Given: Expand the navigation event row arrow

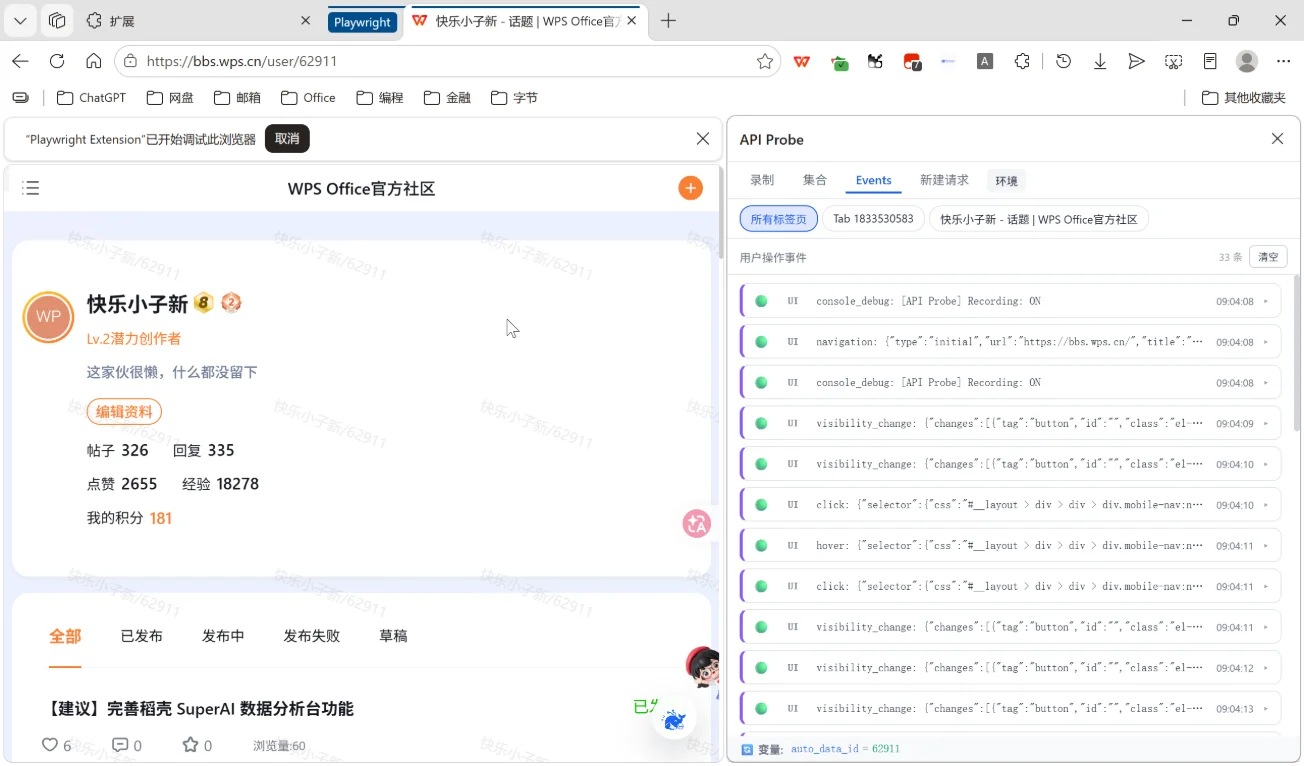Looking at the screenshot, I should [x=1266, y=342].
